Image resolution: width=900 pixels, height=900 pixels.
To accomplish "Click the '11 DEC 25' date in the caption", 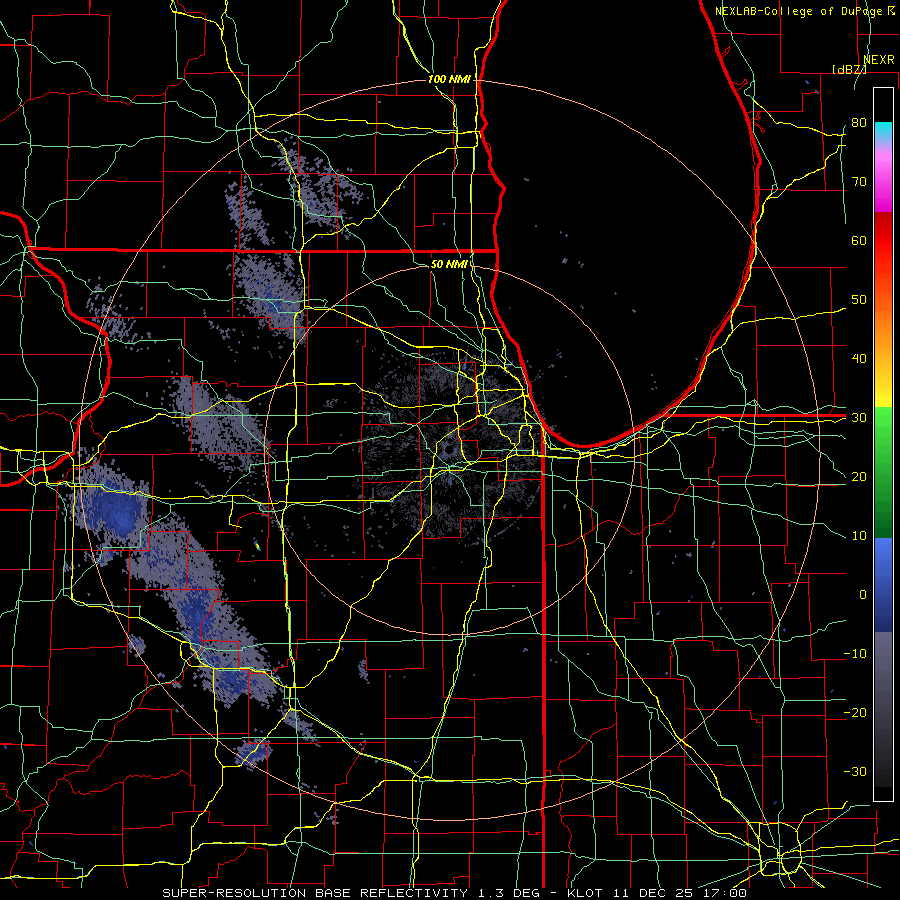I will tap(653, 893).
